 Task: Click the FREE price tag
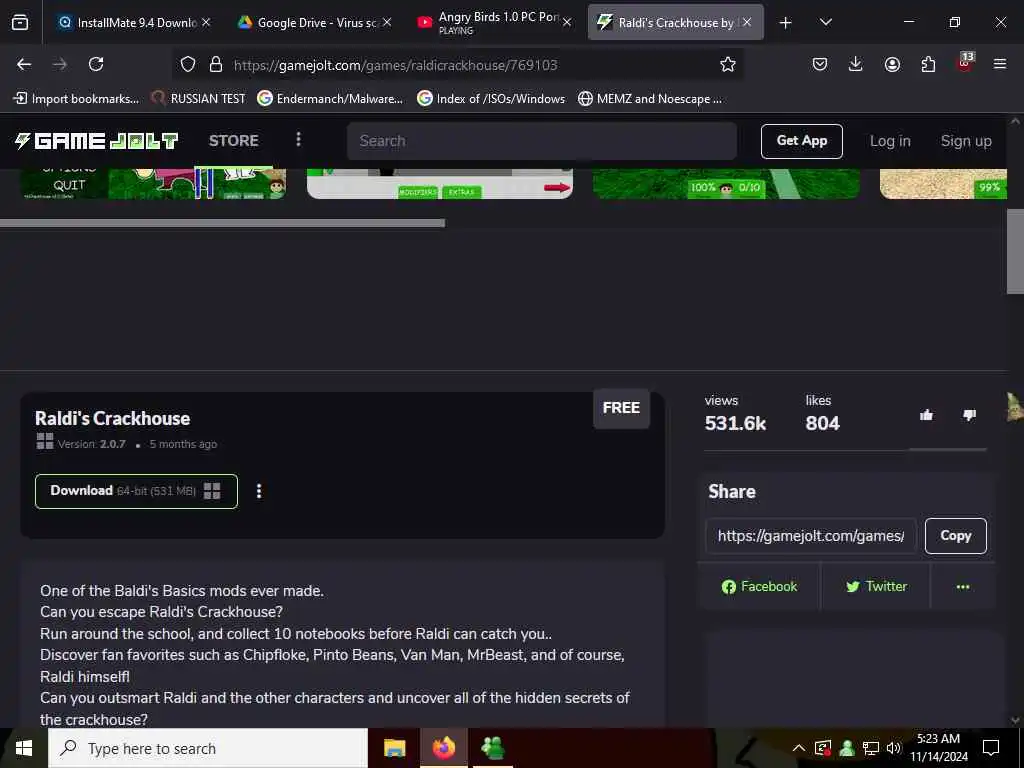pyautogui.click(x=621, y=408)
